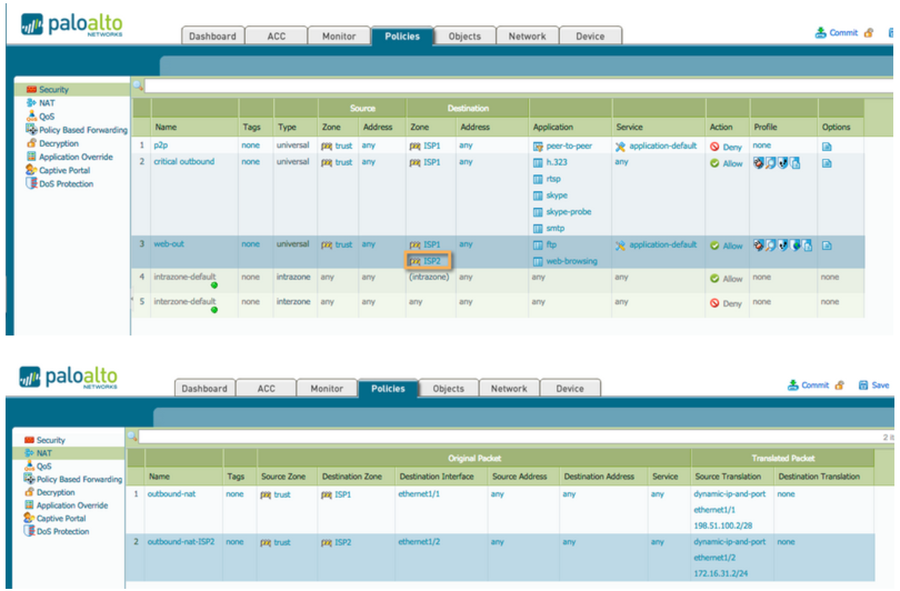900x591 pixels.
Task: Click the outbound-nat-ISP2 rule name
Action: point(182,542)
